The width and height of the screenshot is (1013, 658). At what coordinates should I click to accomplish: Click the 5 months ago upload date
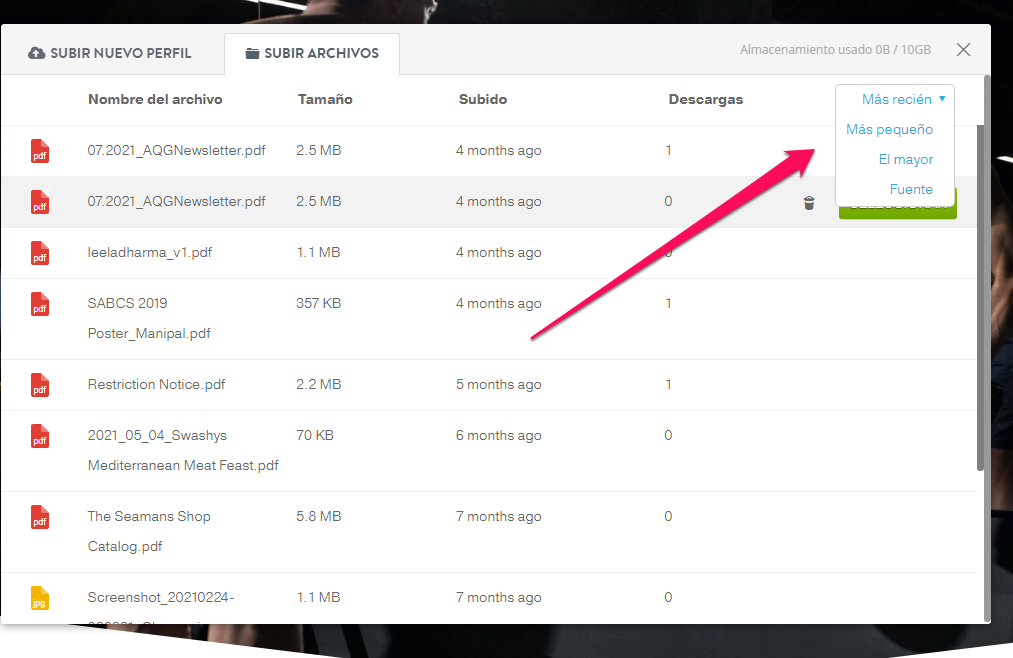498,384
